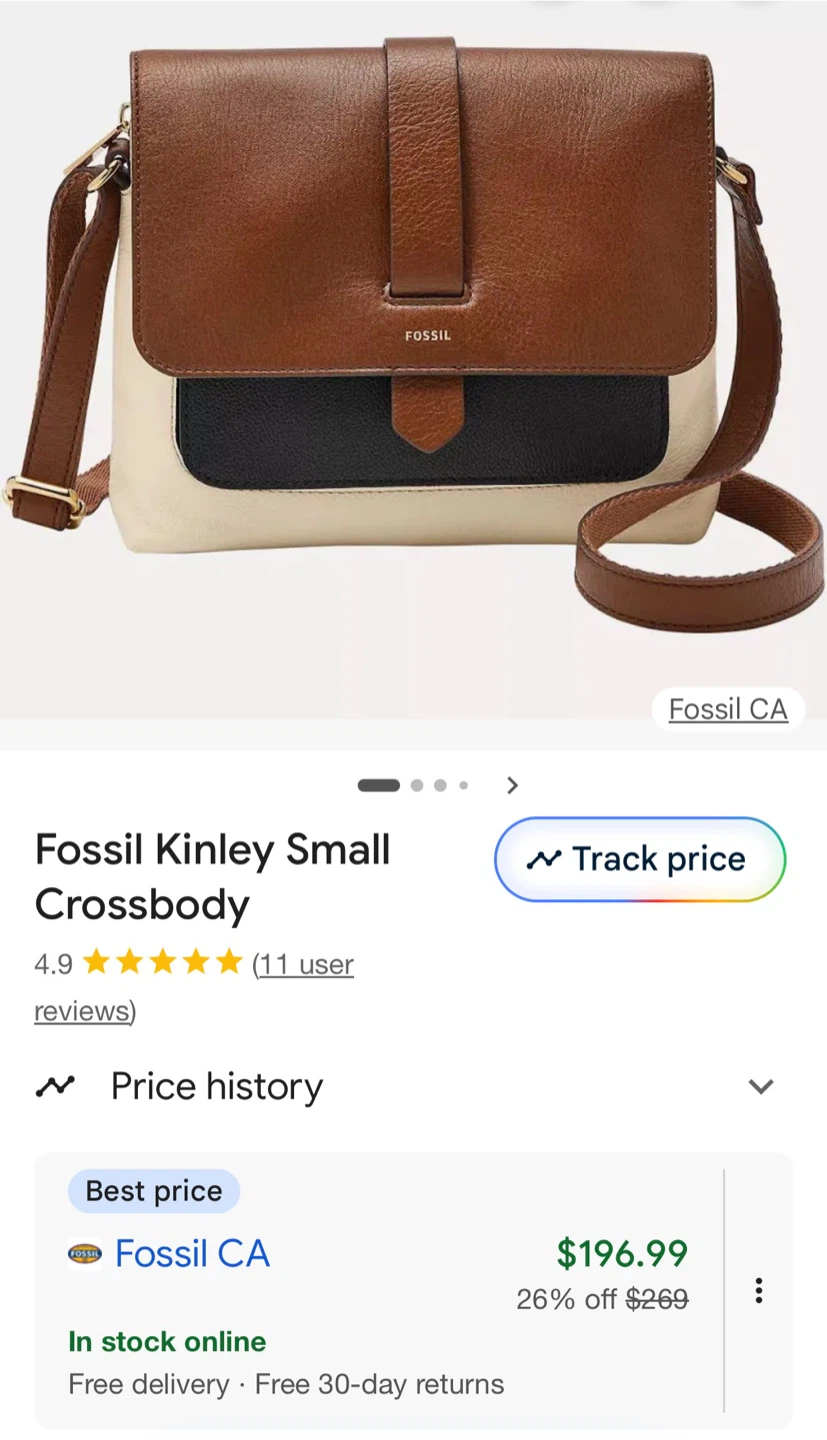Open the Price history section label
The image size is (827, 1440).
217,1086
